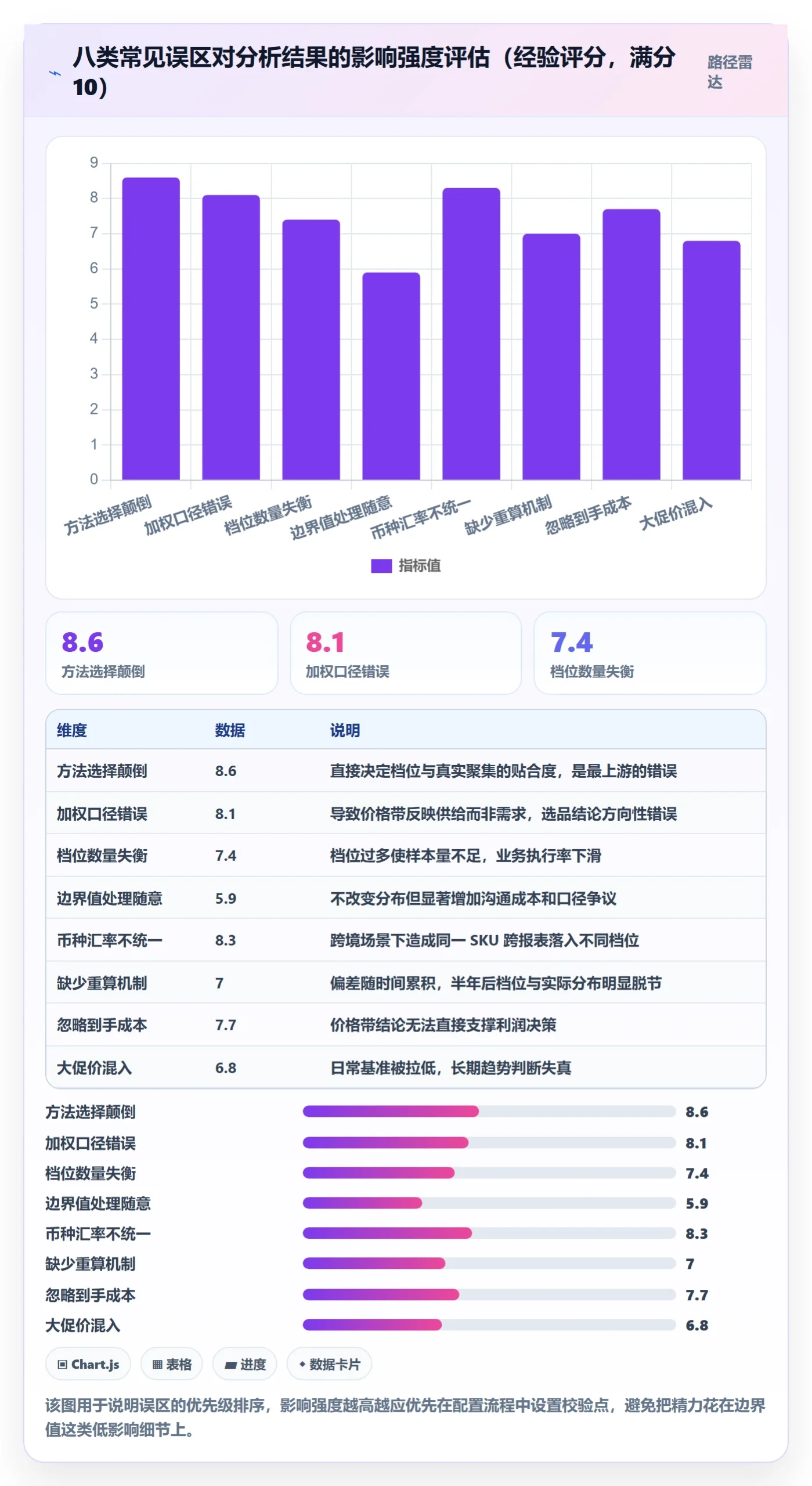
Task: Click the 数据 column header
Action: (230, 730)
